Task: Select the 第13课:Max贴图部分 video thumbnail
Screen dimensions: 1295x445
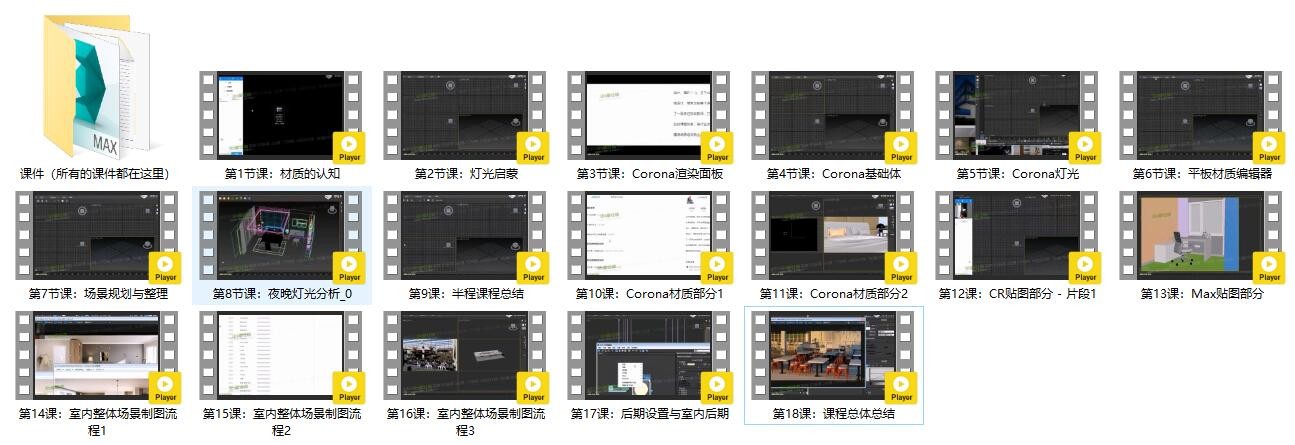Action: [1201, 236]
